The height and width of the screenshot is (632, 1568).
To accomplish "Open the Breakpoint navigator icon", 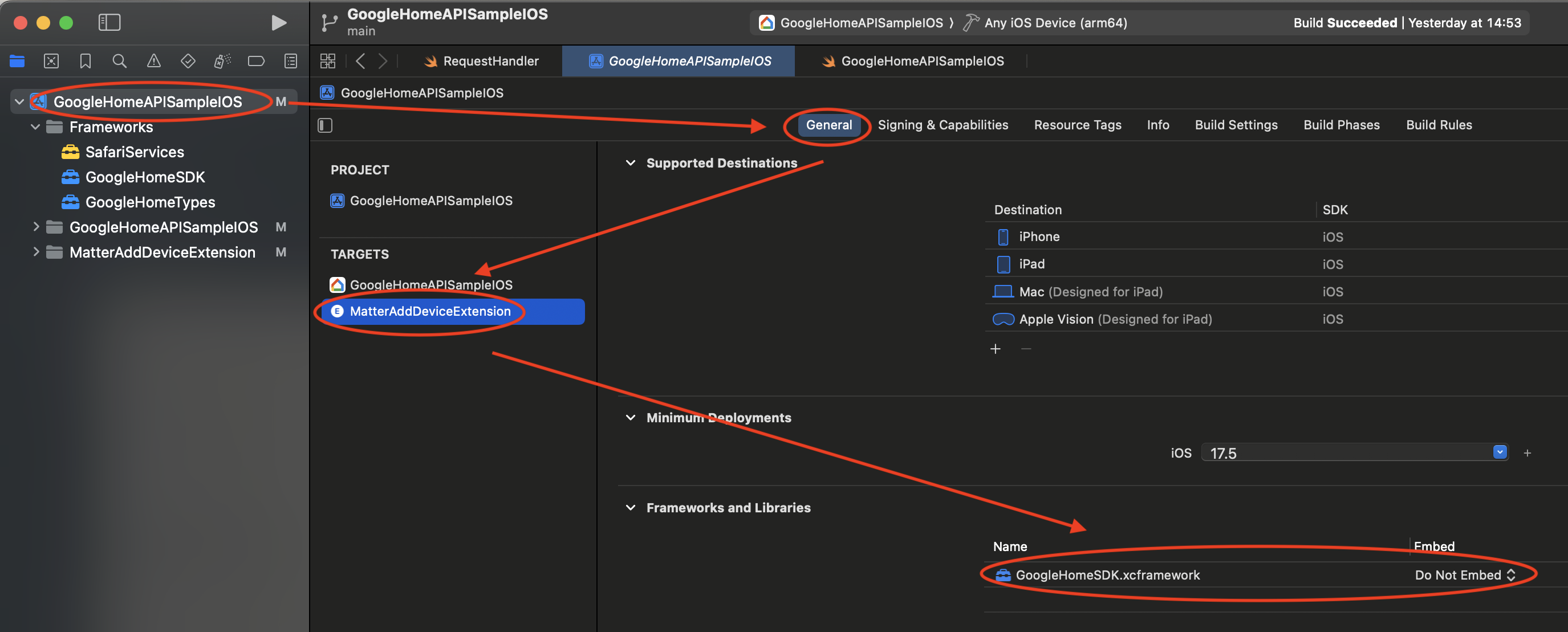I will (x=255, y=61).
